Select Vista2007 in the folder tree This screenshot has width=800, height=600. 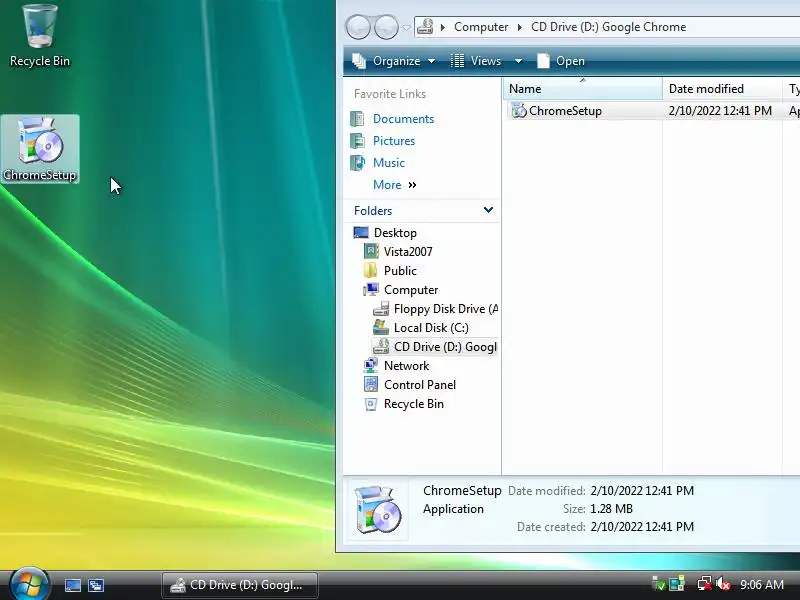(x=408, y=252)
